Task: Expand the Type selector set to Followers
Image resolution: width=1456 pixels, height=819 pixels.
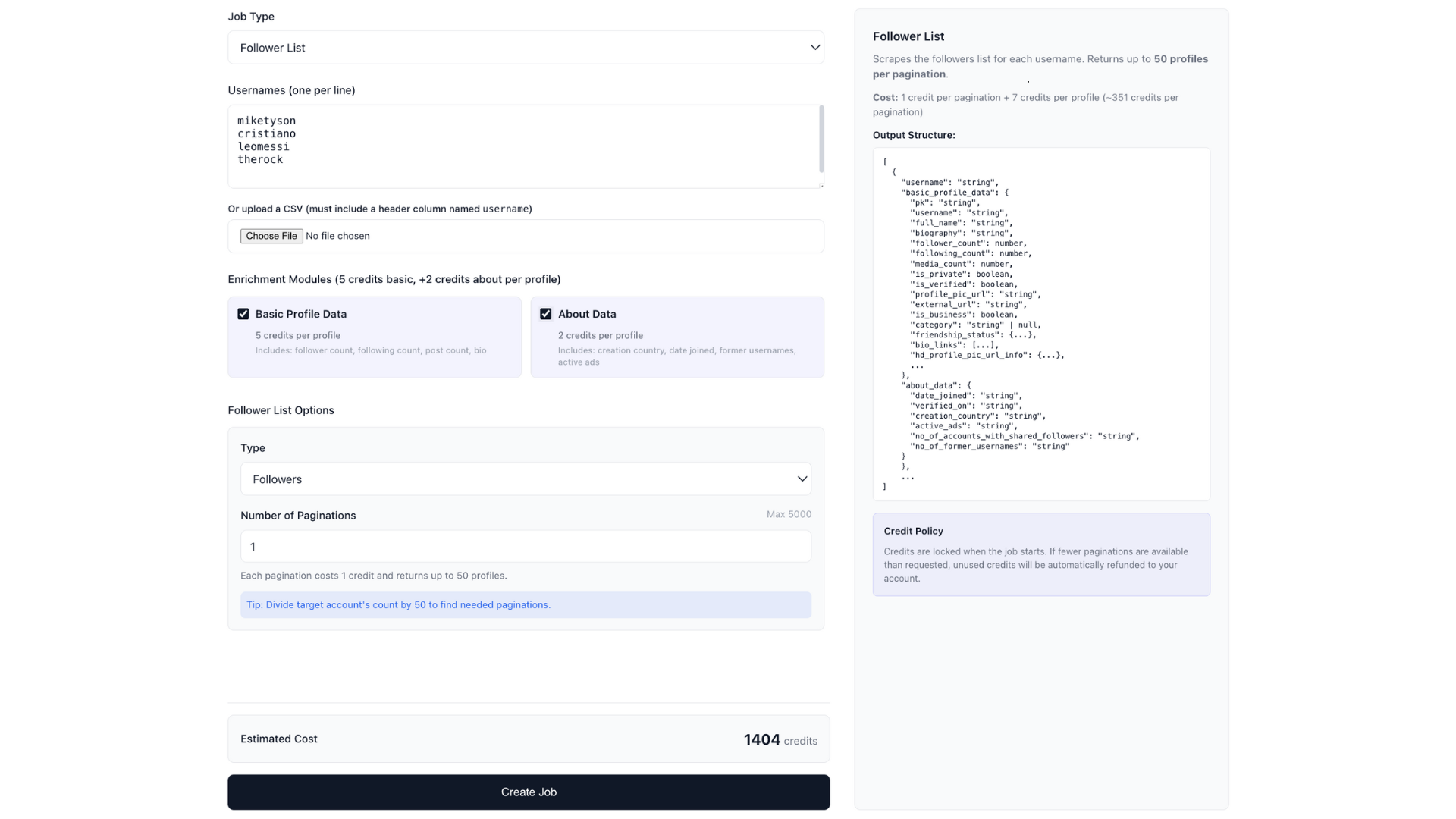Action: (x=526, y=479)
